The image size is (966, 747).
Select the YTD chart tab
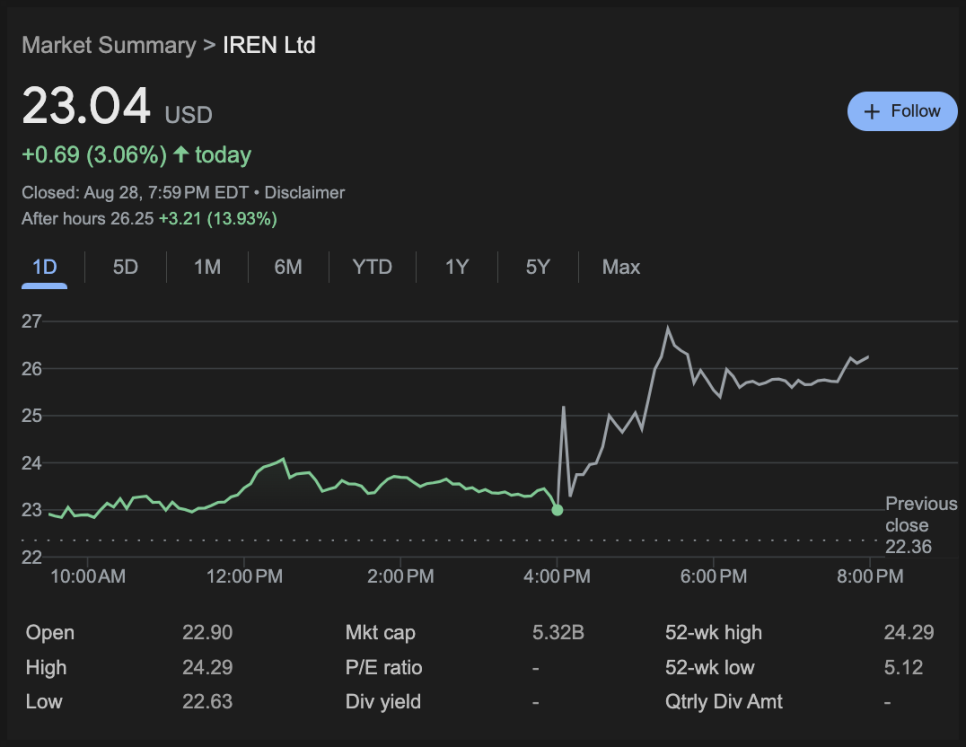(x=372, y=267)
